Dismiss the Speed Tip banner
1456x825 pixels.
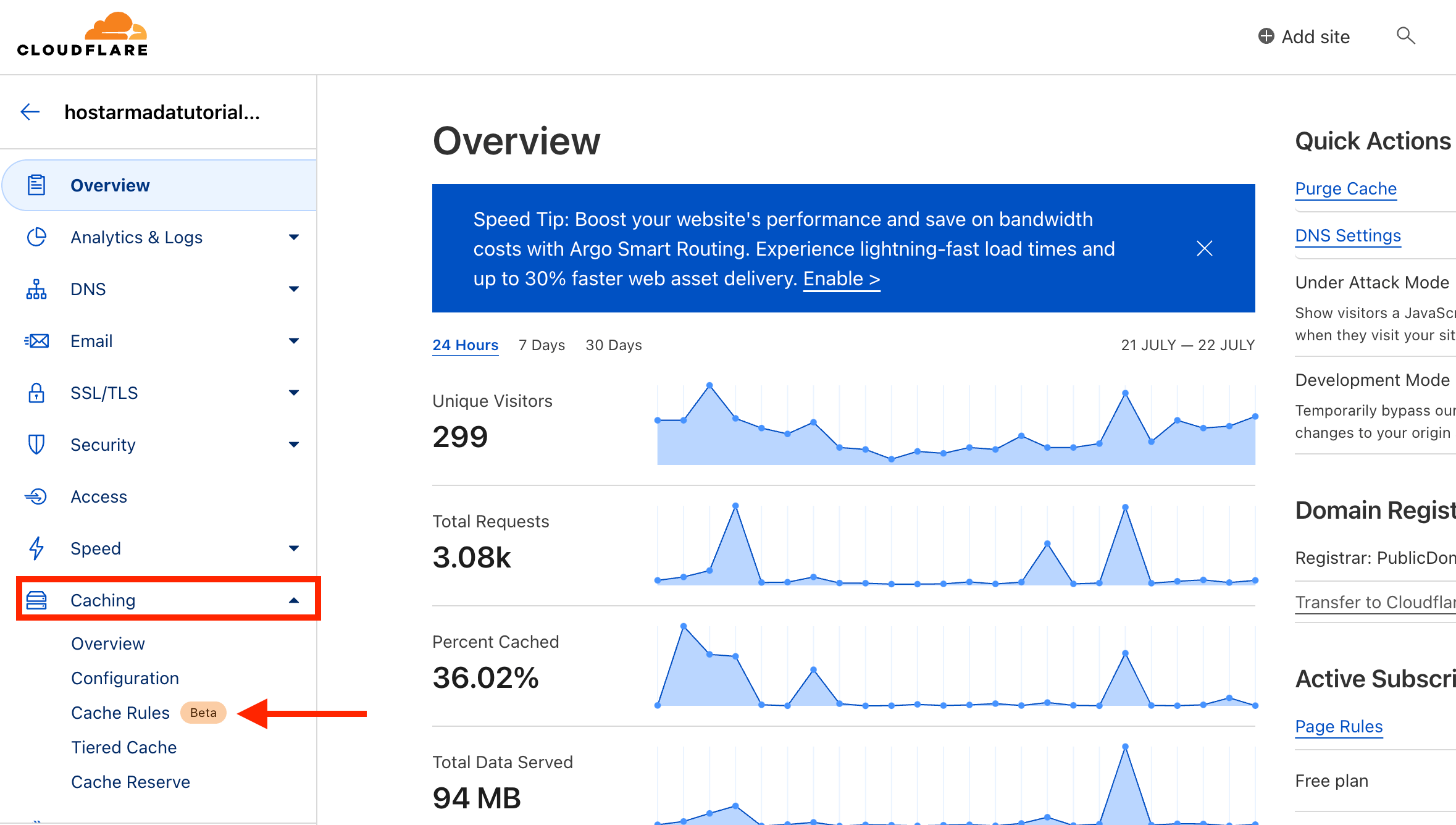click(1204, 248)
